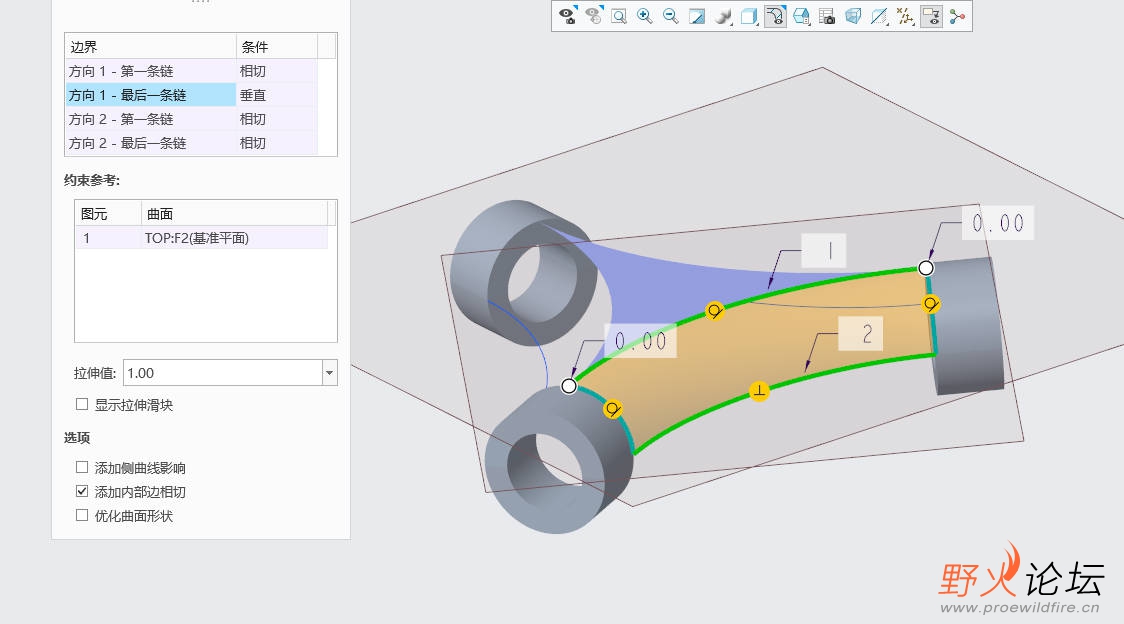Click the 条件 column header
1124x624 pixels.
tap(276, 47)
